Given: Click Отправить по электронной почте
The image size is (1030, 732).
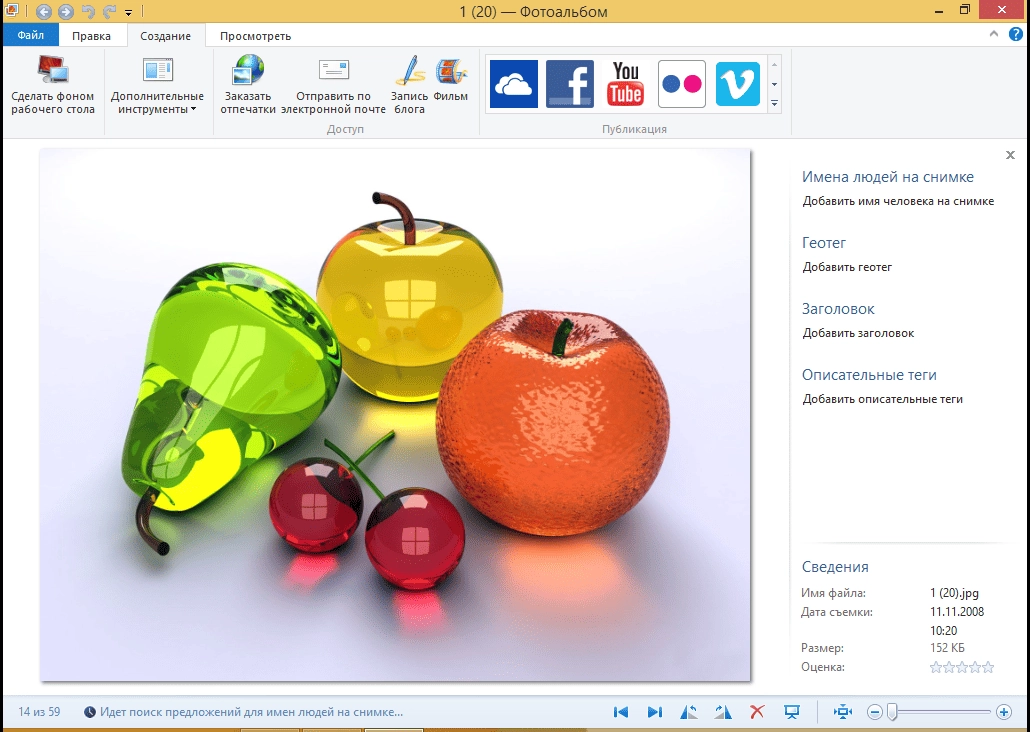Looking at the screenshot, I should click(333, 85).
